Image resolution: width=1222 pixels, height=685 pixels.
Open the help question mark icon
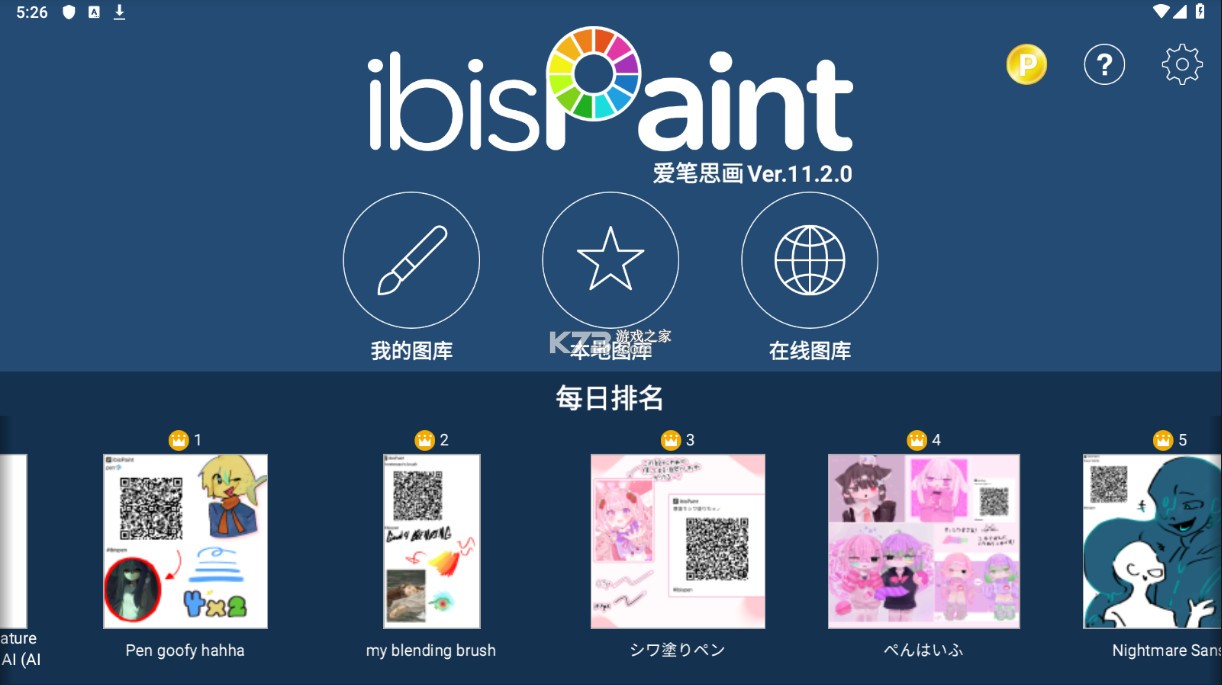pos(1104,65)
